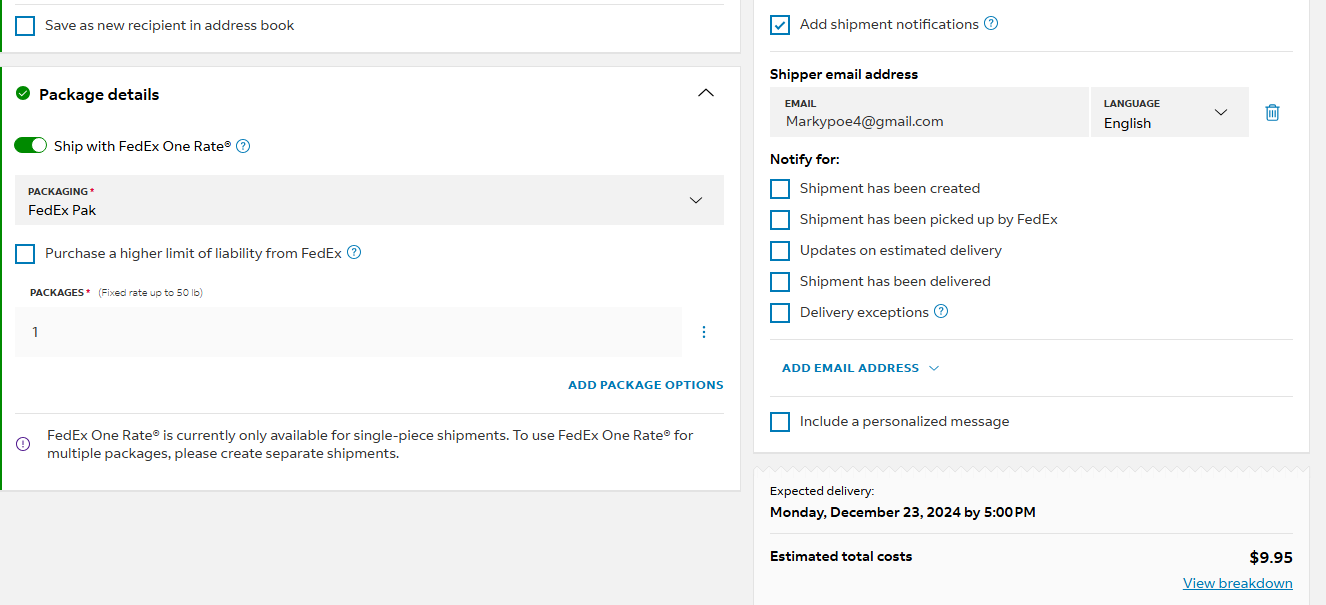Open help icon next to higher liability limit
Image resolution: width=1326 pixels, height=605 pixels.
tap(354, 252)
